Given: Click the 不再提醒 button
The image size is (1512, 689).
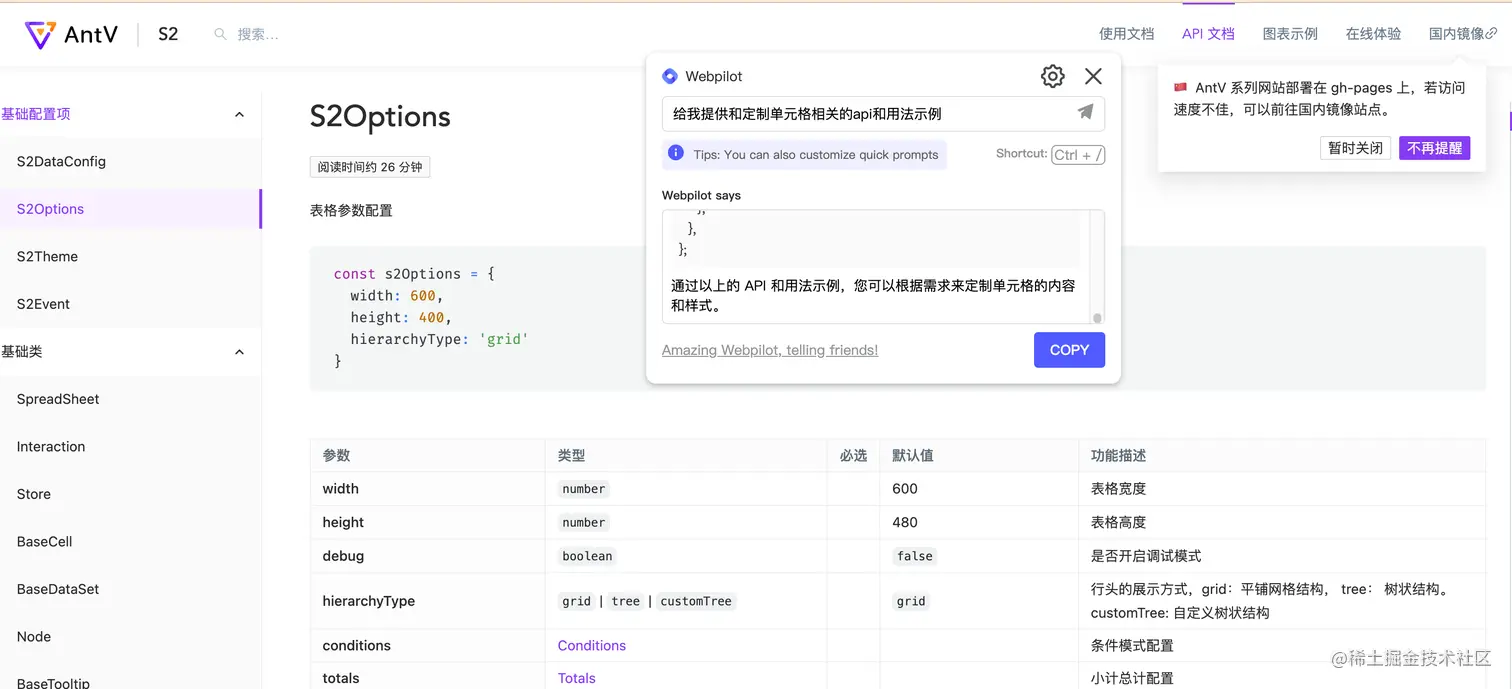Looking at the screenshot, I should pyautogui.click(x=1434, y=148).
